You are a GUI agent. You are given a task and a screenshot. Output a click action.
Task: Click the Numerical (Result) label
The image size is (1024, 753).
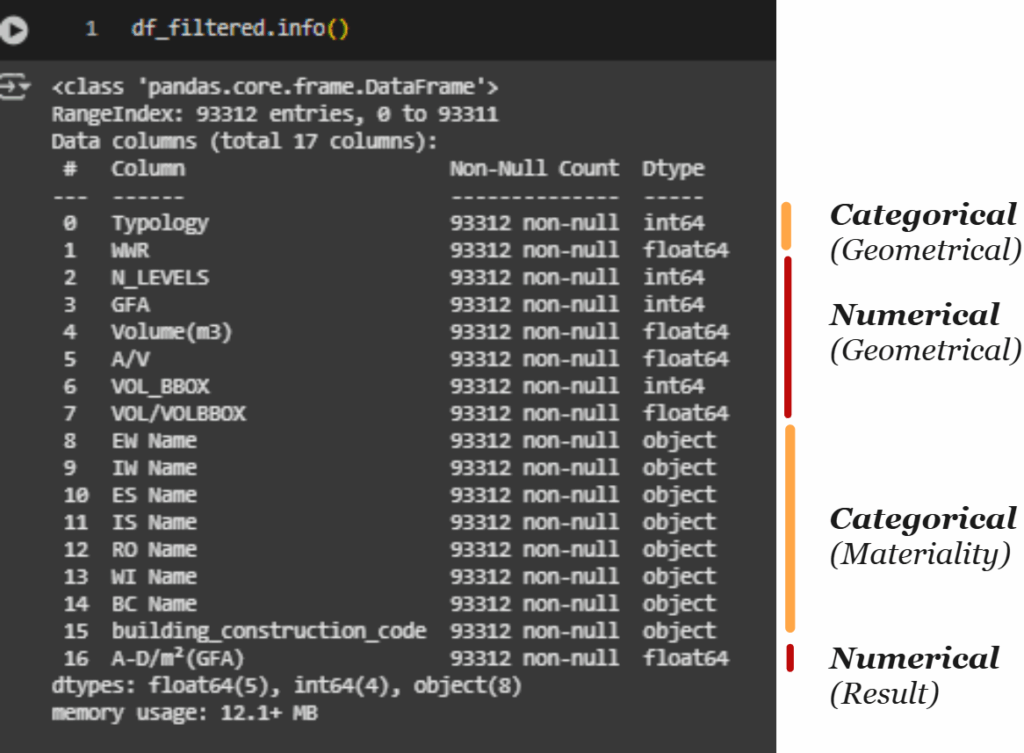pos(914,675)
